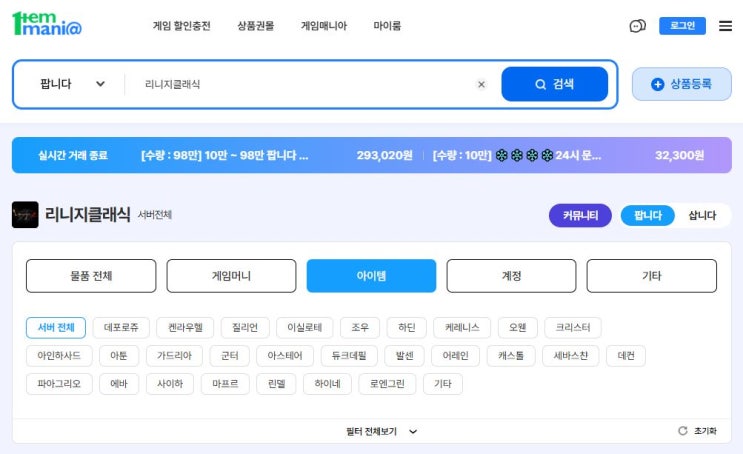Click the 293,020원 price text
Screen dimensions: 743x454
[384, 155]
